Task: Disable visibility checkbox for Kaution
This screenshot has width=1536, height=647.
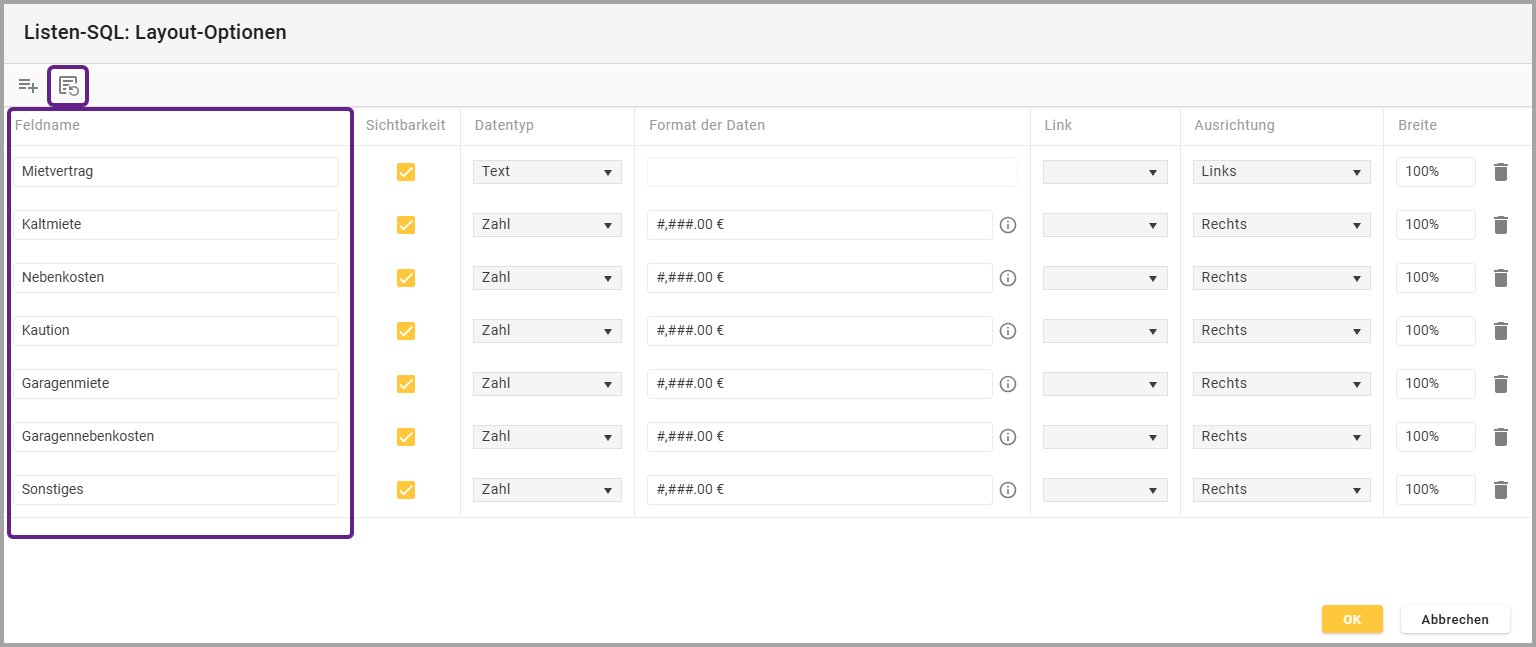Action: [x=406, y=331]
